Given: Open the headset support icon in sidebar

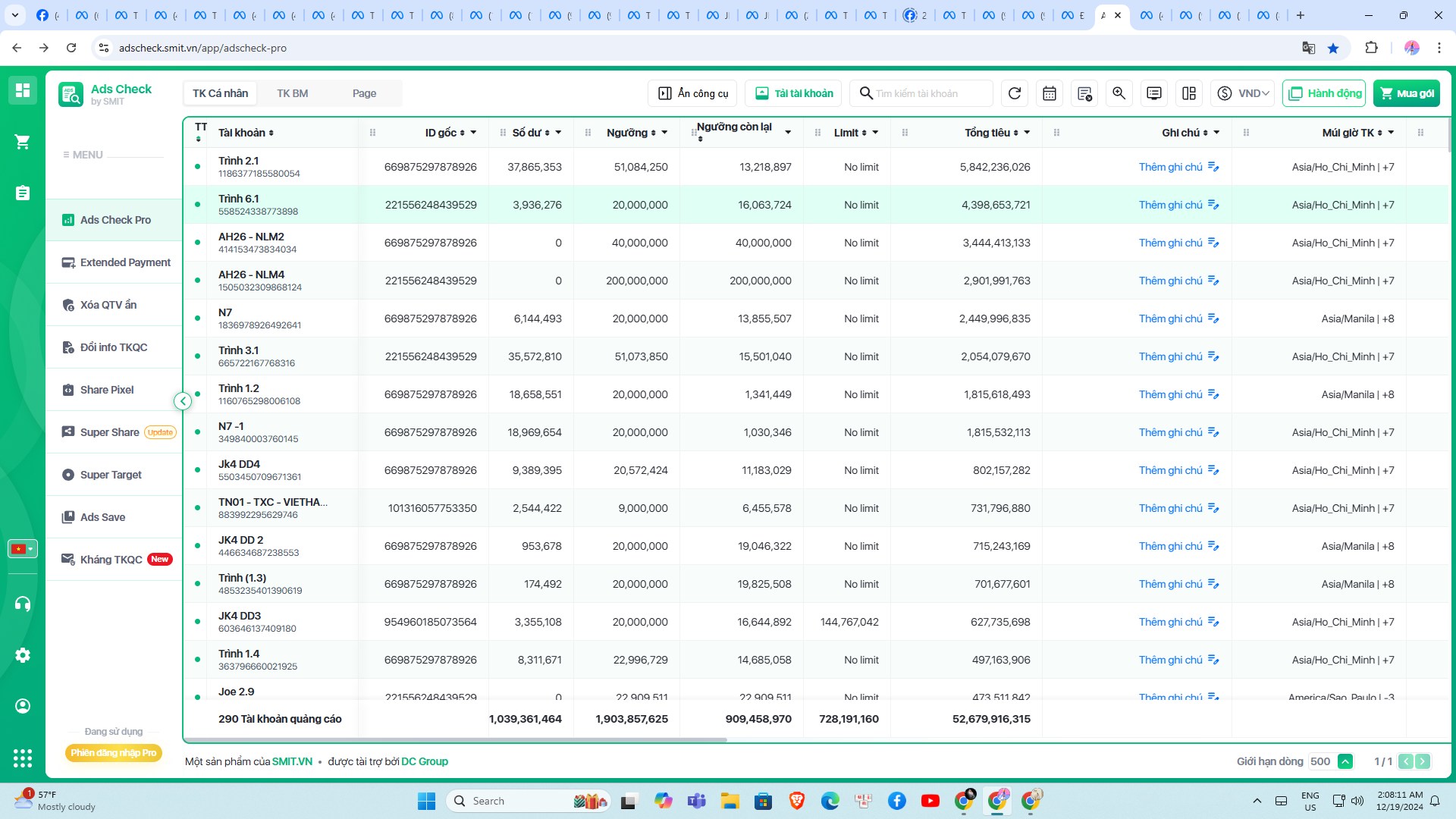Looking at the screenshot, I should point(23,604).
